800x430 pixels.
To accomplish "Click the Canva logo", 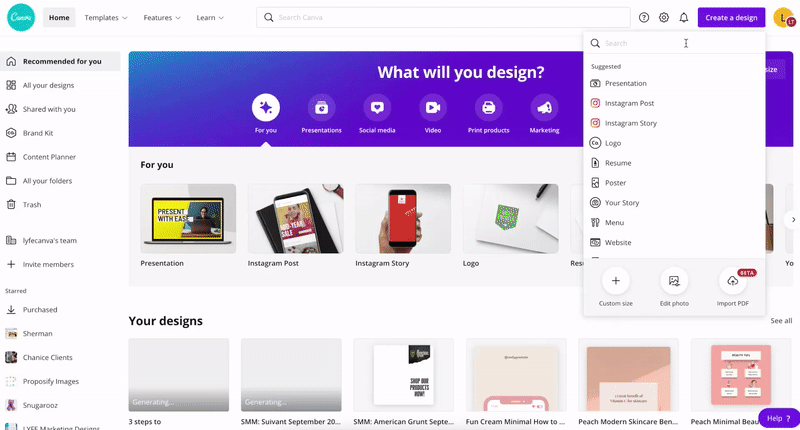I will tap(21, 17).
